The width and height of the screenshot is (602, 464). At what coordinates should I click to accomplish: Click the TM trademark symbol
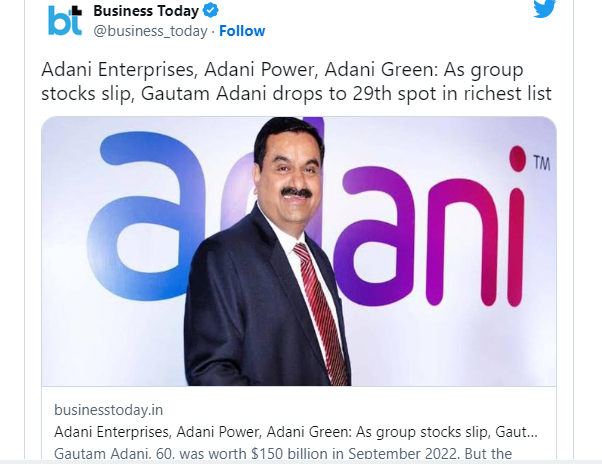542,163
